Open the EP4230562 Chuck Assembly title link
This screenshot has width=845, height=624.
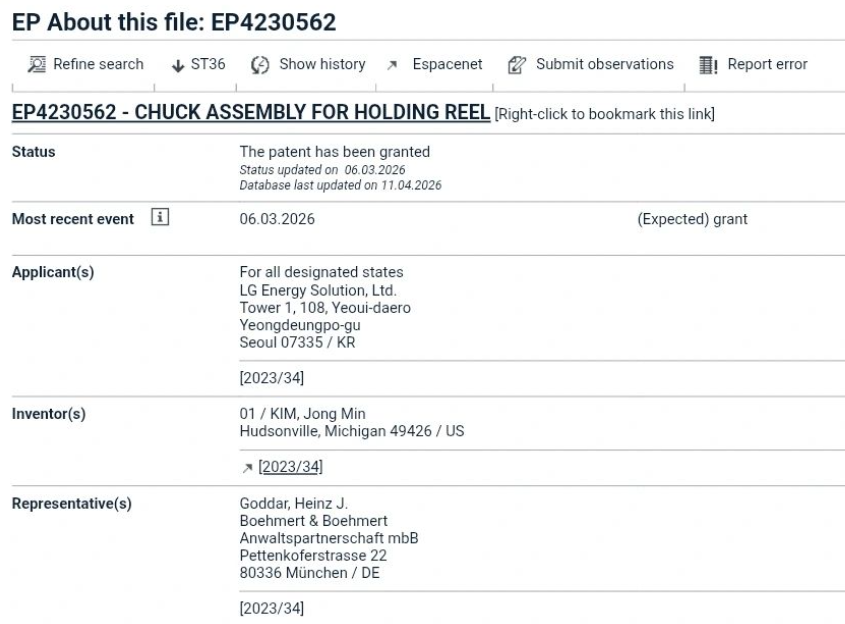tap(251, 112)
